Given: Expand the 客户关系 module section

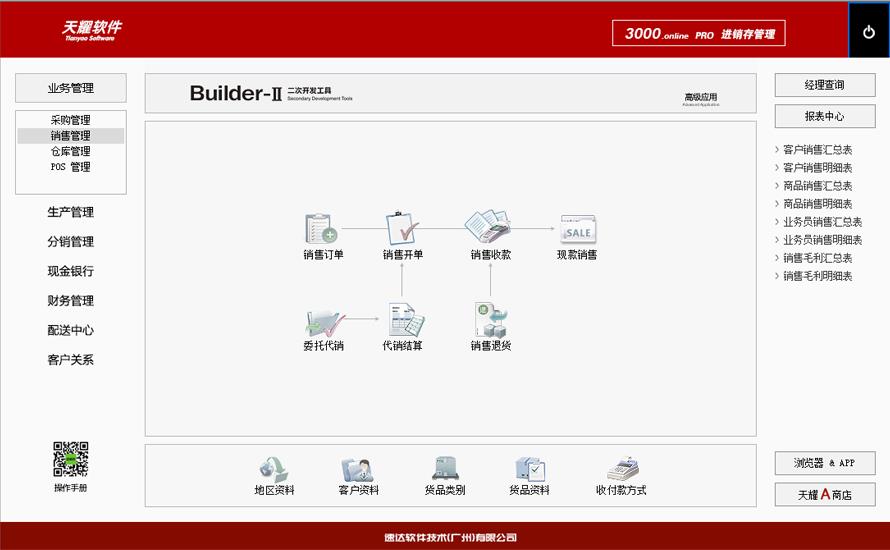Looking at the screenshot, I should (70, 360).
